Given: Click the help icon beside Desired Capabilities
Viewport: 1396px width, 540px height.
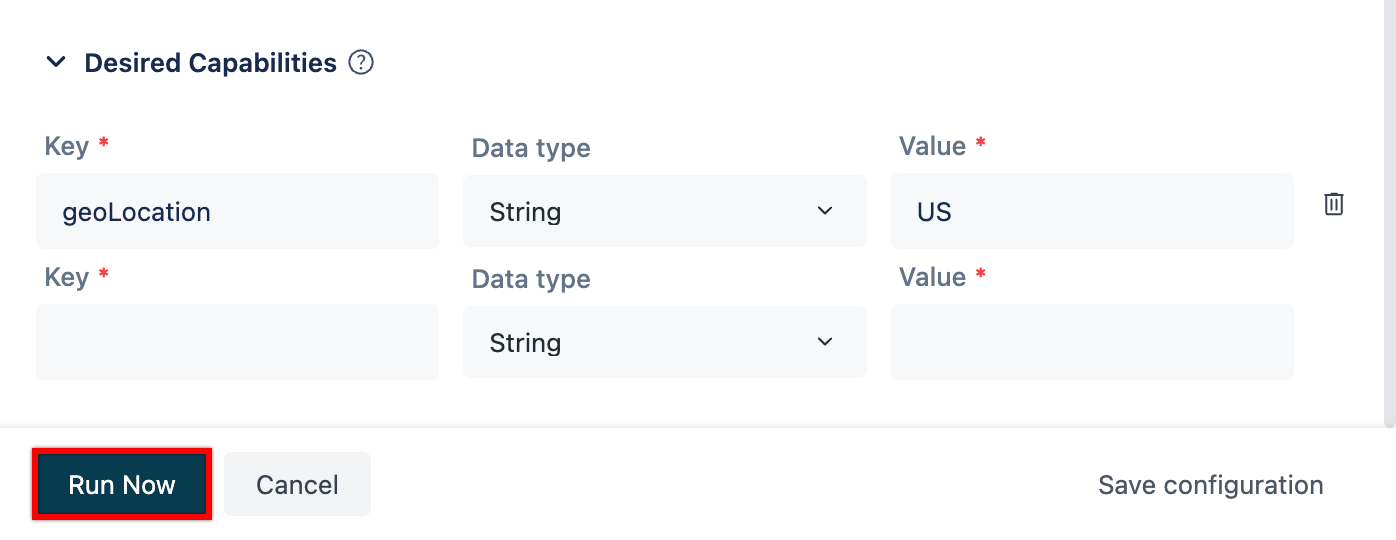Looking at the screenshot, I should pyautogui.click(x=361, y=63).
